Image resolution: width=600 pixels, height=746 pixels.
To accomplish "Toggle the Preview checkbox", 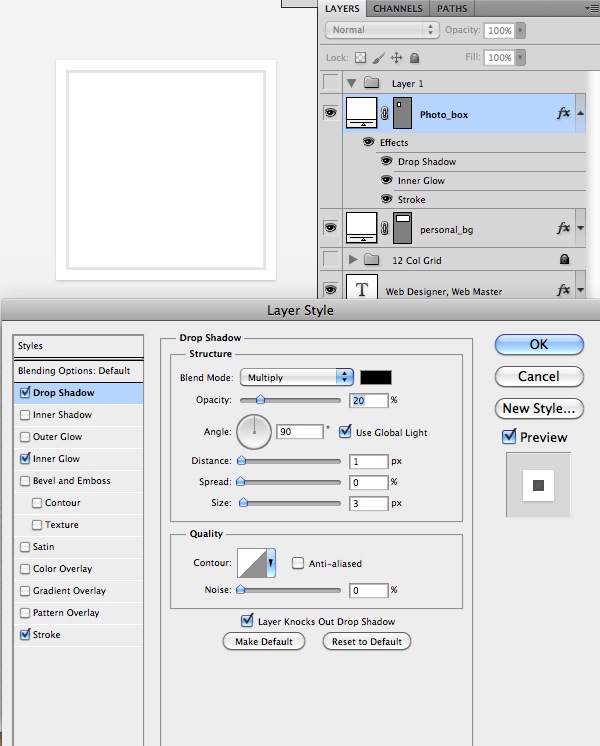I will (509, 436).
